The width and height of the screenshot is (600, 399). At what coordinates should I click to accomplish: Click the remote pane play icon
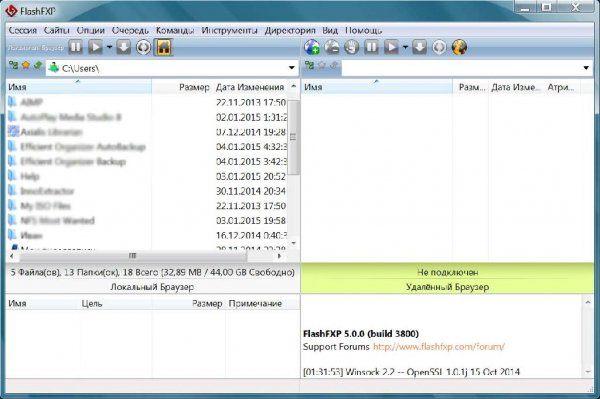[x=391, y=47]
